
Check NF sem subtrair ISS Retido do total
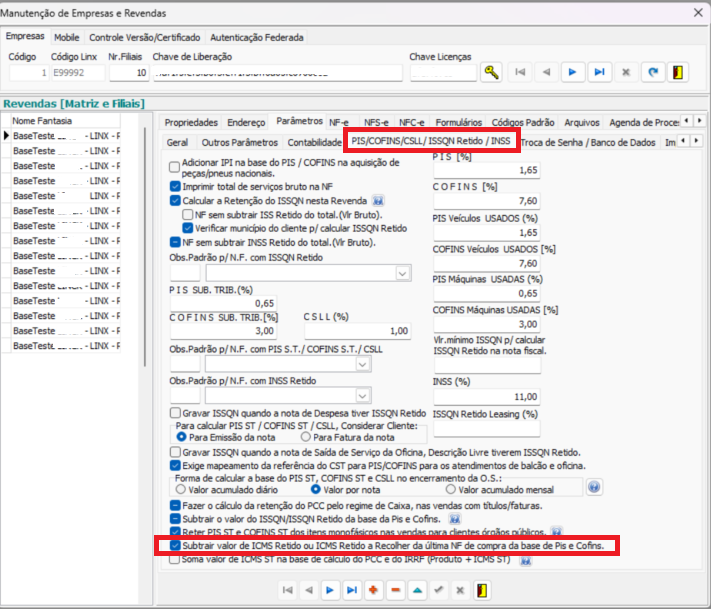187,214
